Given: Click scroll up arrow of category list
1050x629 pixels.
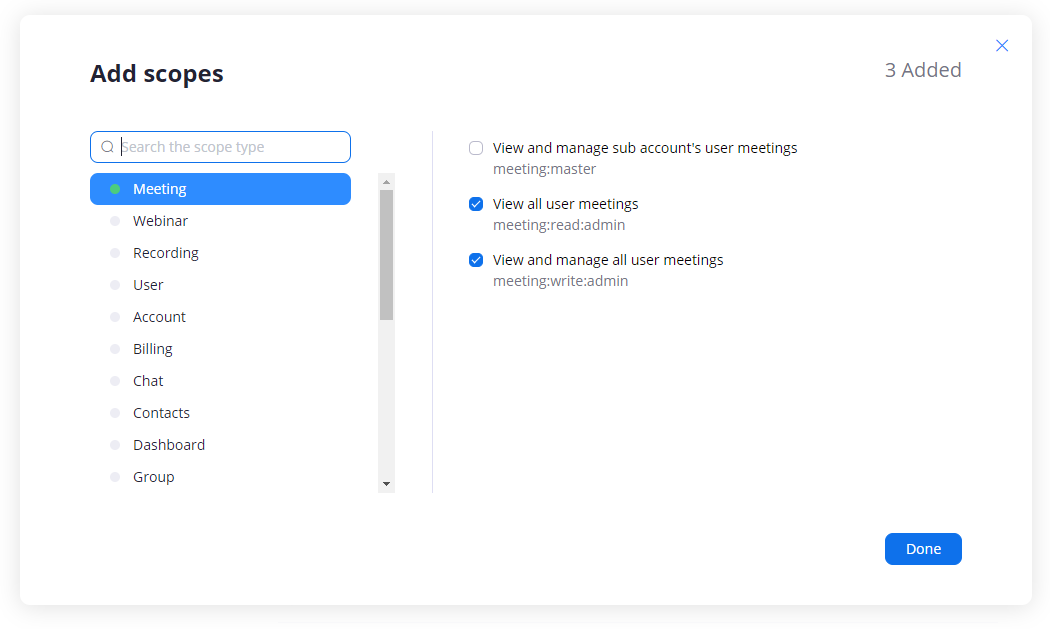Looking at the screenshot, I should coord(386,182).
